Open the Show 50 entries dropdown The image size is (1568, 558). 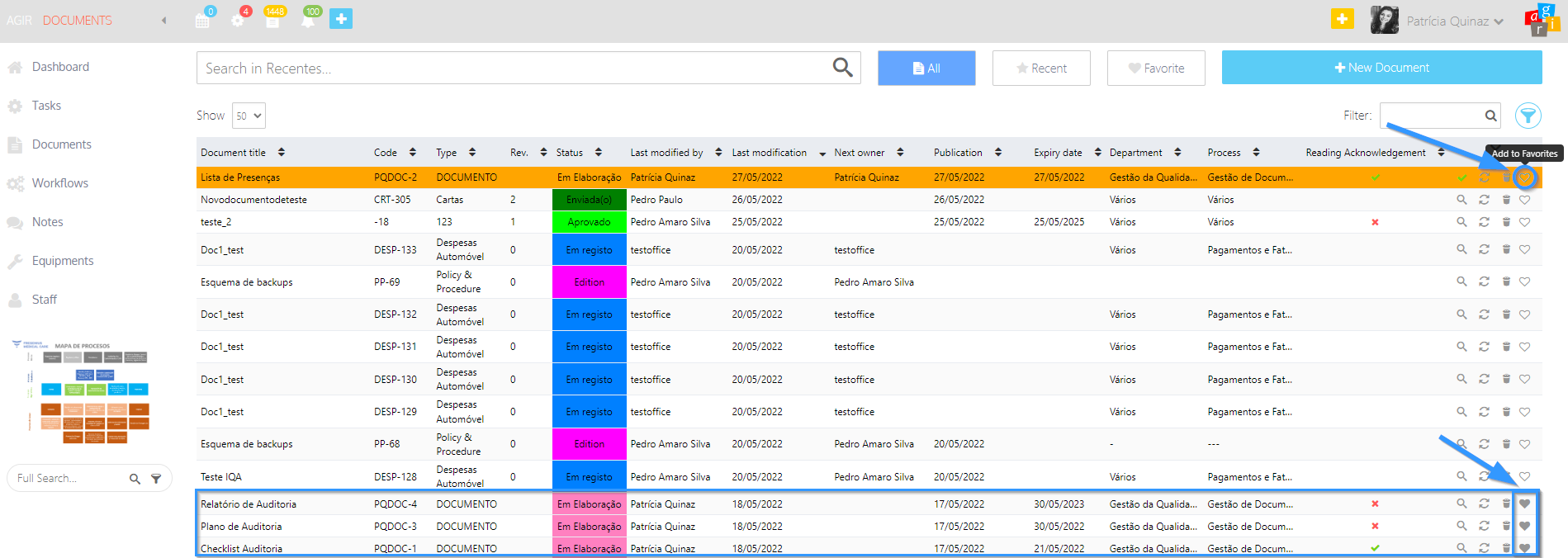click(x=249, y=116)
